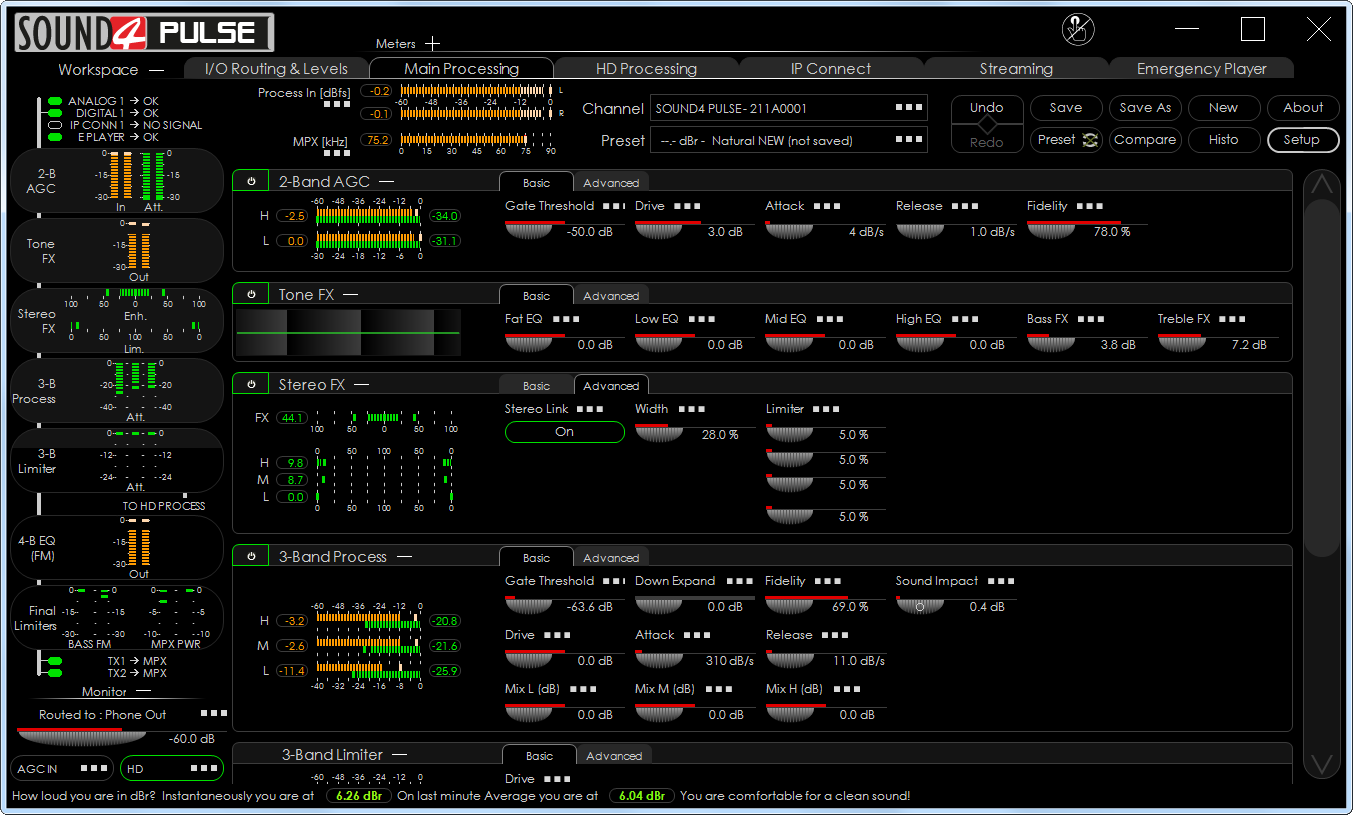This screenshot has width=1353, height=815.
Task: Switch Stereo Link On button off
Action: pos(565,432)
